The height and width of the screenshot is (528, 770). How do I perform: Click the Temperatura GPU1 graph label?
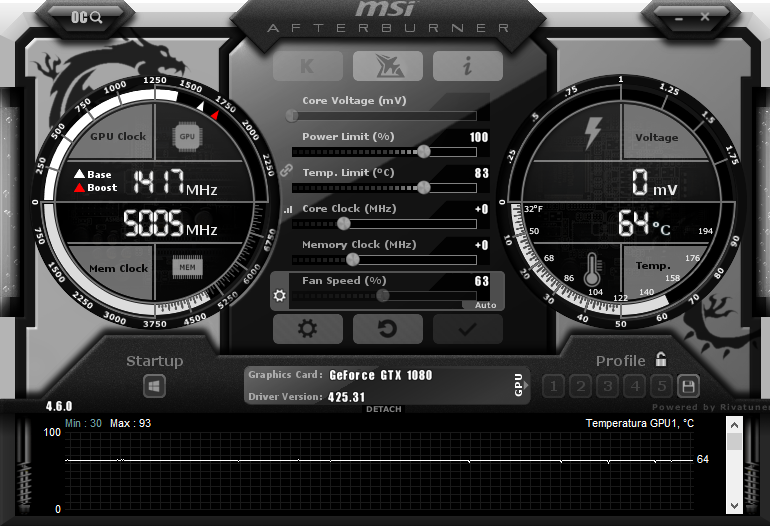pyautogui.click(x=640, y=423)
